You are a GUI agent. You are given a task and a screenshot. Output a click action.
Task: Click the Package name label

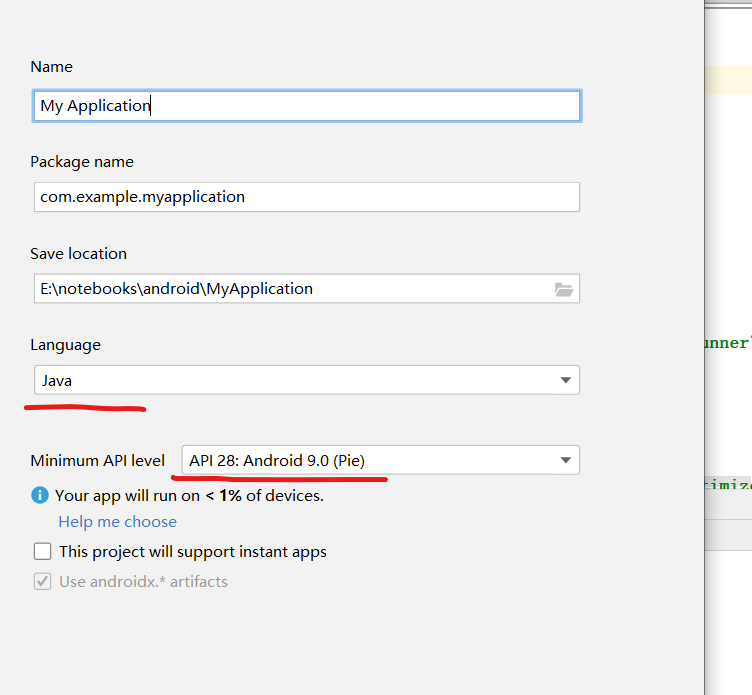[82, 162]
